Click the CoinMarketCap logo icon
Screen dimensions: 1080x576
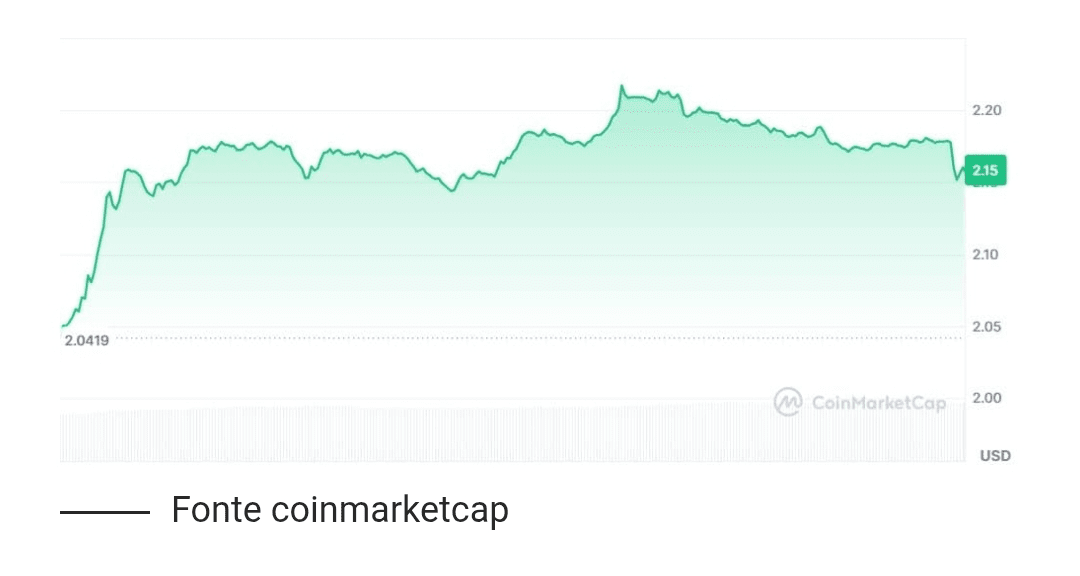point(788,402)
